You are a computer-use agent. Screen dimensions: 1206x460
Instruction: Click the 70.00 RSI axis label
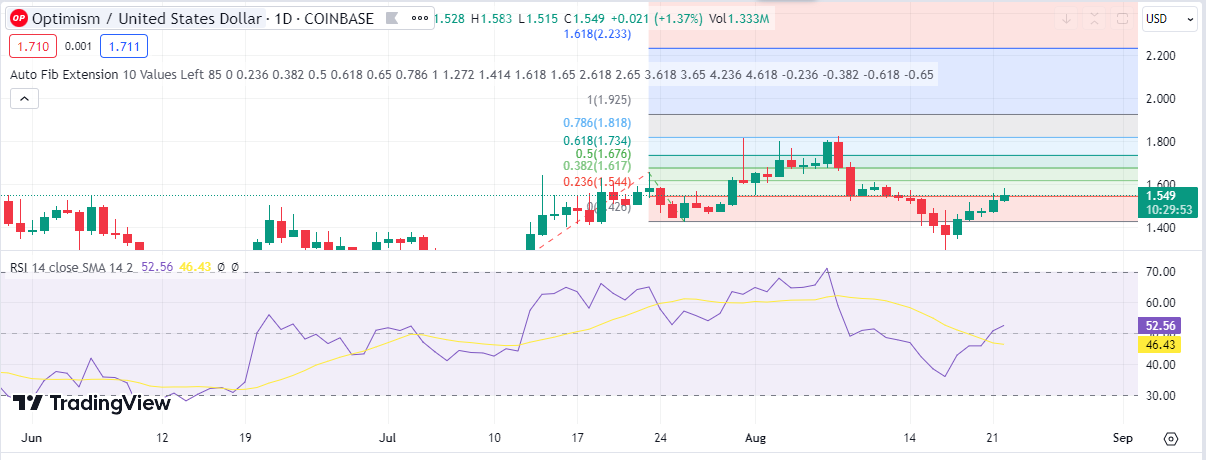pos(1161,272)
